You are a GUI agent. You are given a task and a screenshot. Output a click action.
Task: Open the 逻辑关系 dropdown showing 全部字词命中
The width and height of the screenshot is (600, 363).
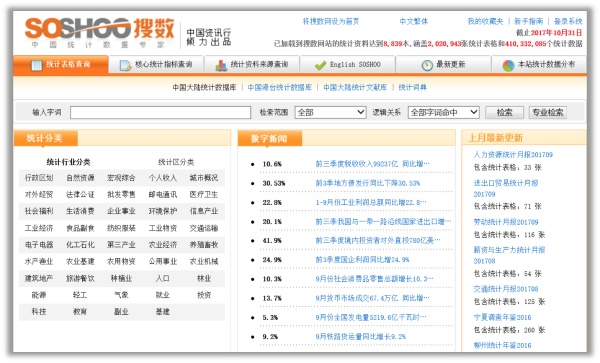tap(443, 112)
